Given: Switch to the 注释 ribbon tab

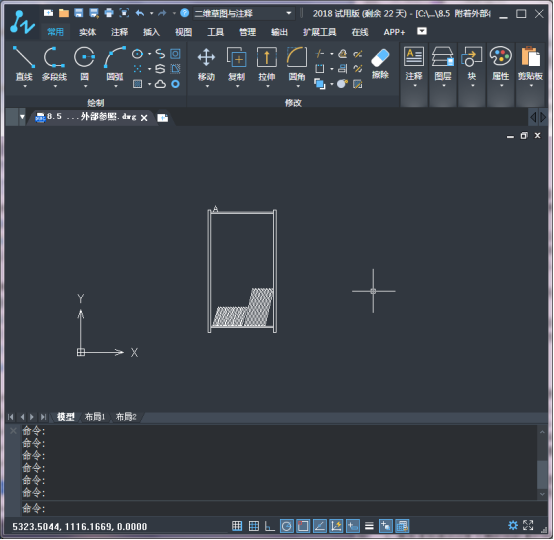Looking at the screenshot, I should pos(119,32).
